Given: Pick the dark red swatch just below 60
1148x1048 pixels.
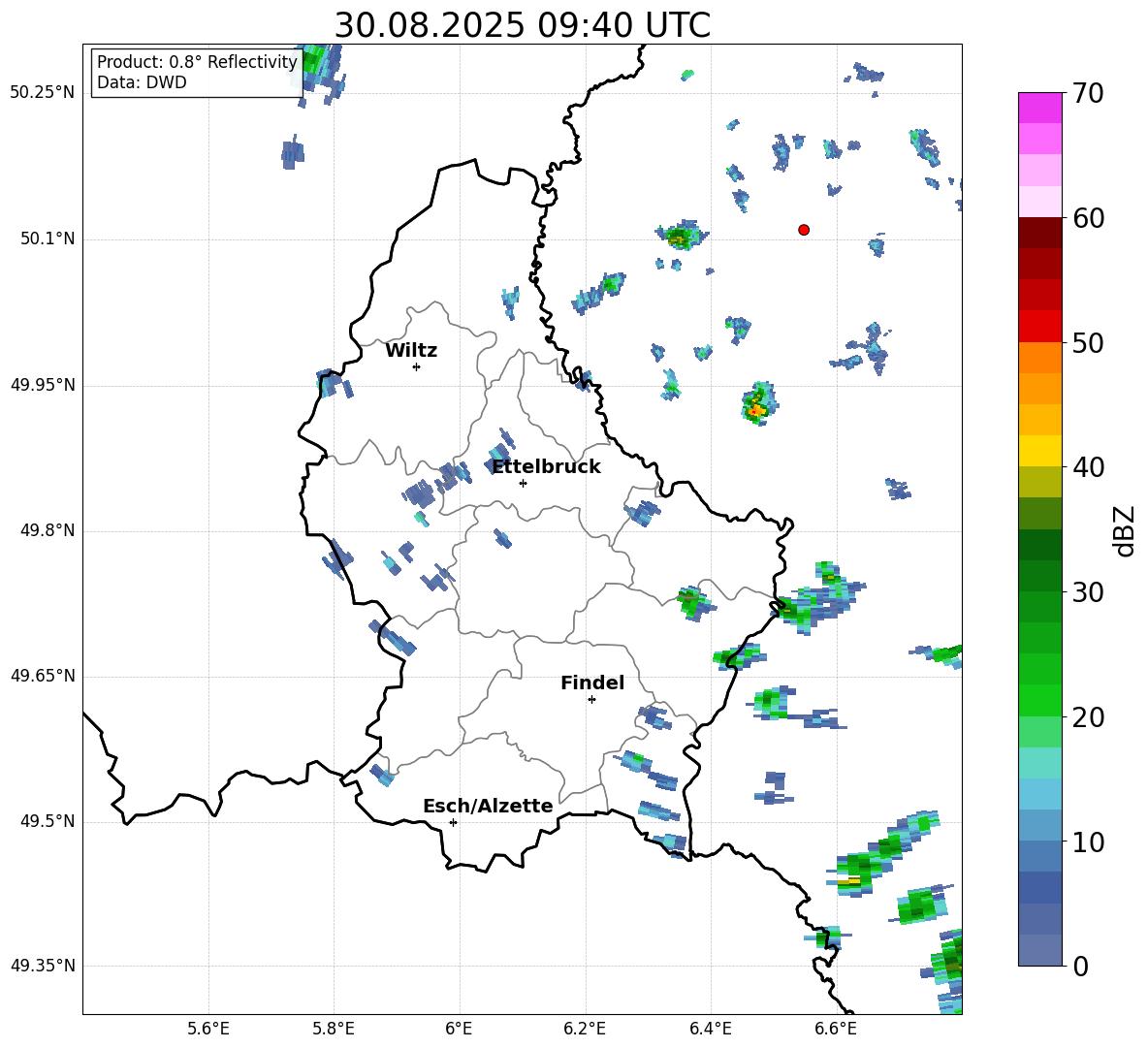Looking at the screenshot, I should point(1040,233).
